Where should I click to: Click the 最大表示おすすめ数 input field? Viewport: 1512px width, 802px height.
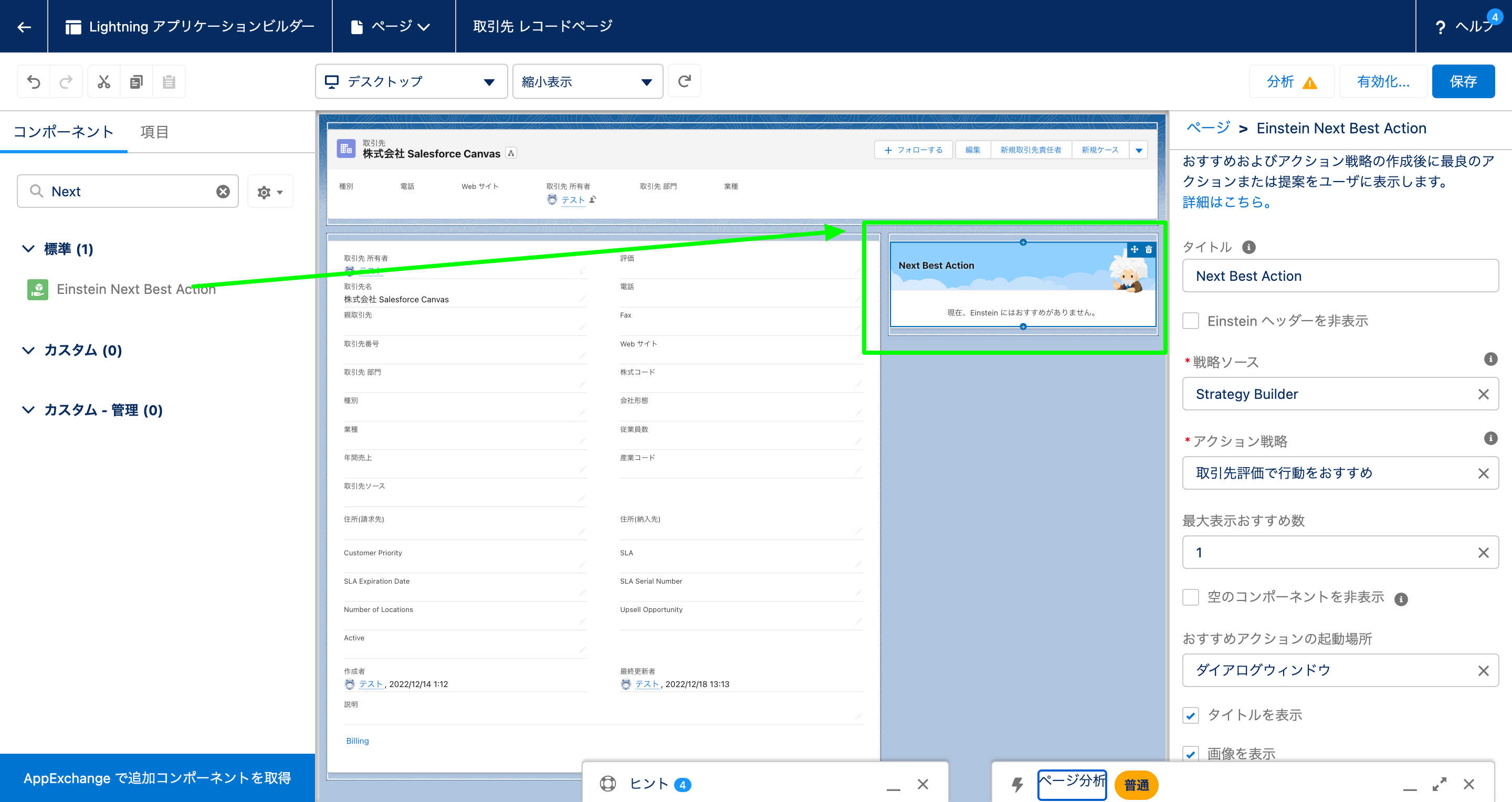(1340, 552)
